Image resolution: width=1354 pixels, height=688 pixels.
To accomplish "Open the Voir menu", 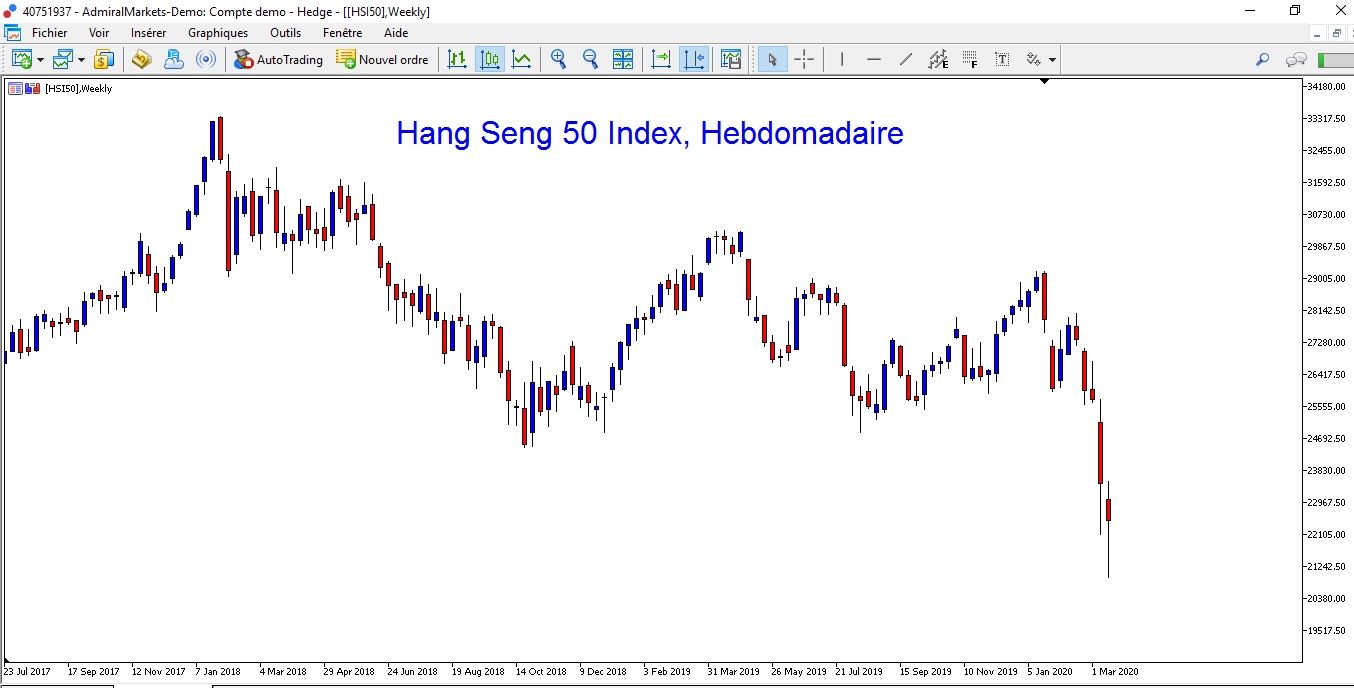I will pyautogui.click(x=99, y=33).
